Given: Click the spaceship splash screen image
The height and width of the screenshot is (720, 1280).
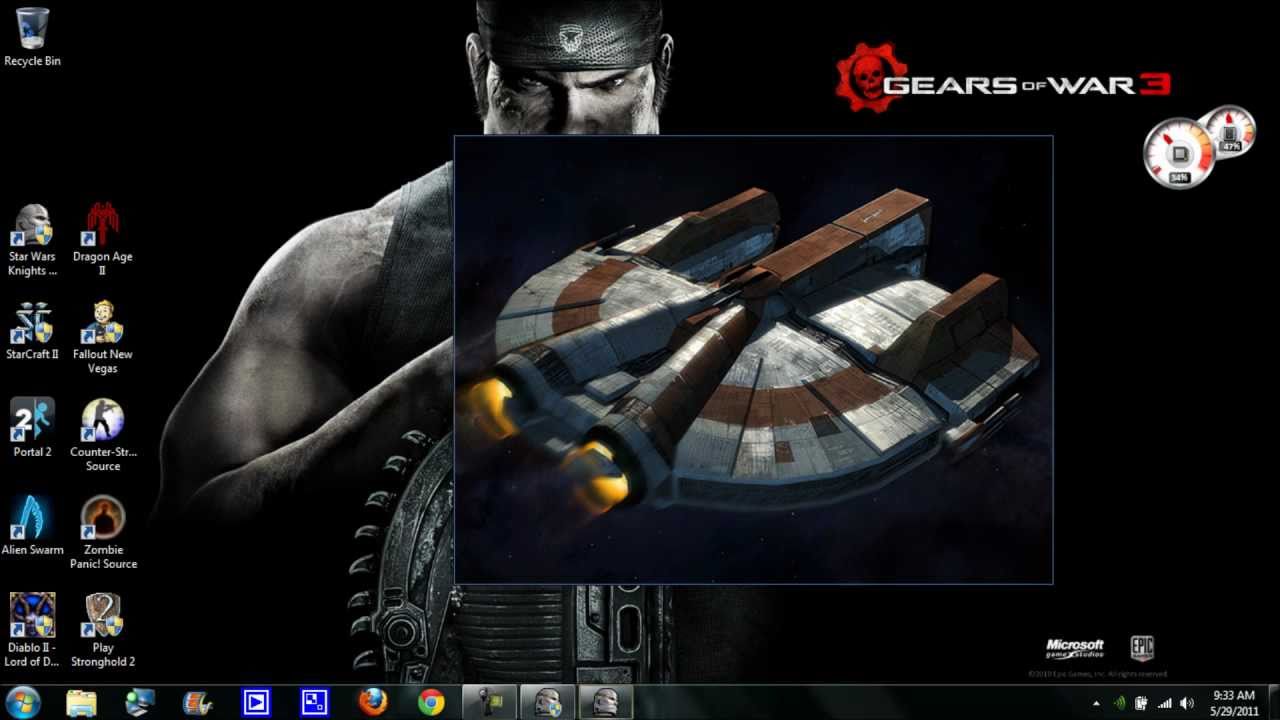Looking at the screenshot, I should click(753, 360).
